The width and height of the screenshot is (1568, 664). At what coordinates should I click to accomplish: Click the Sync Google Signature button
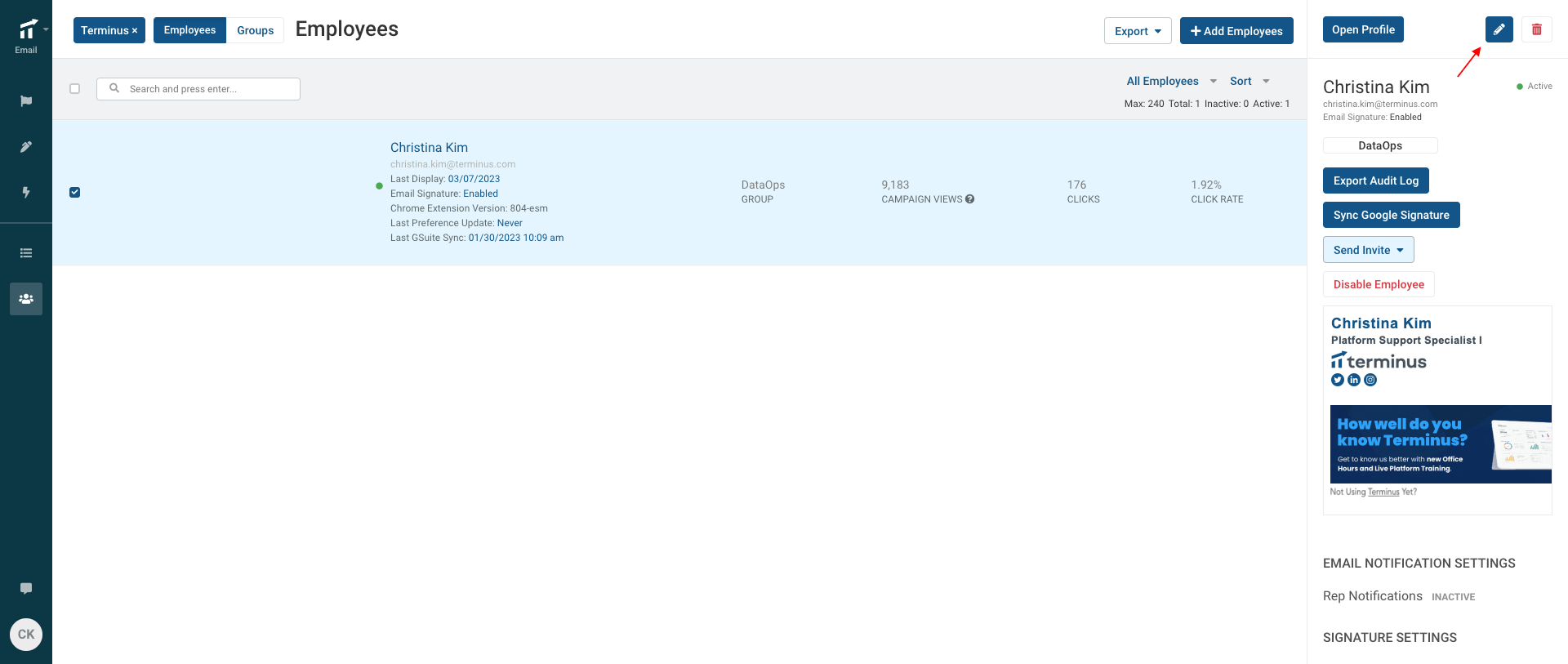tap(1392, 215)
